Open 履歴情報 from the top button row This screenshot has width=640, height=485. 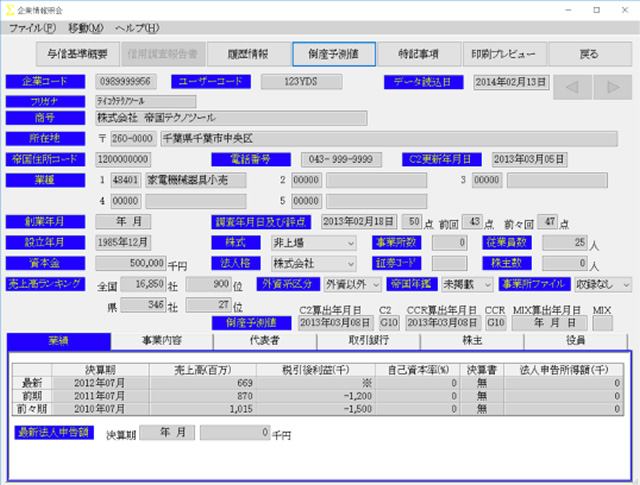[247, 54]
